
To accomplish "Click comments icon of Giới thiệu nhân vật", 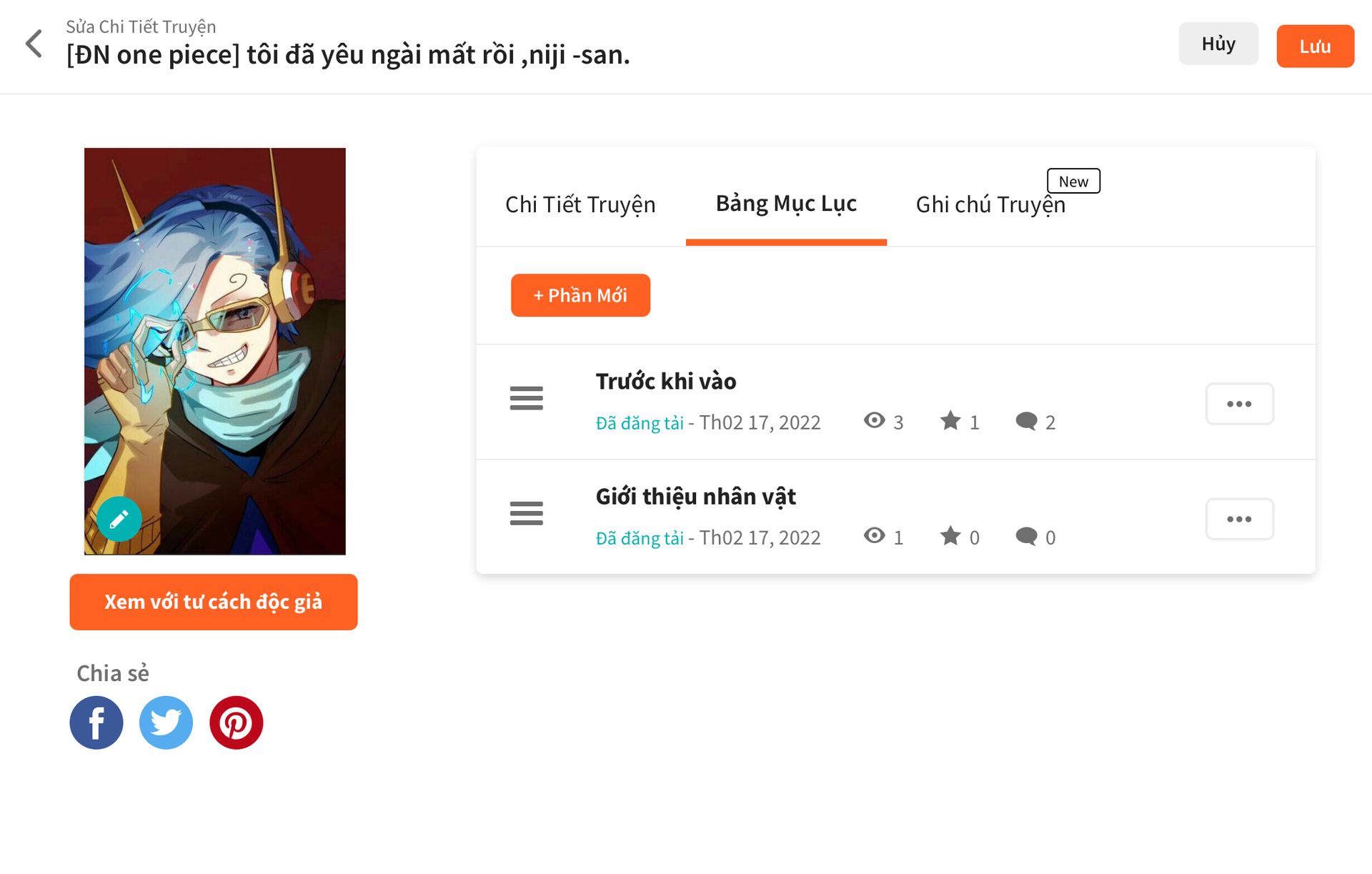I will [1027, 536].
